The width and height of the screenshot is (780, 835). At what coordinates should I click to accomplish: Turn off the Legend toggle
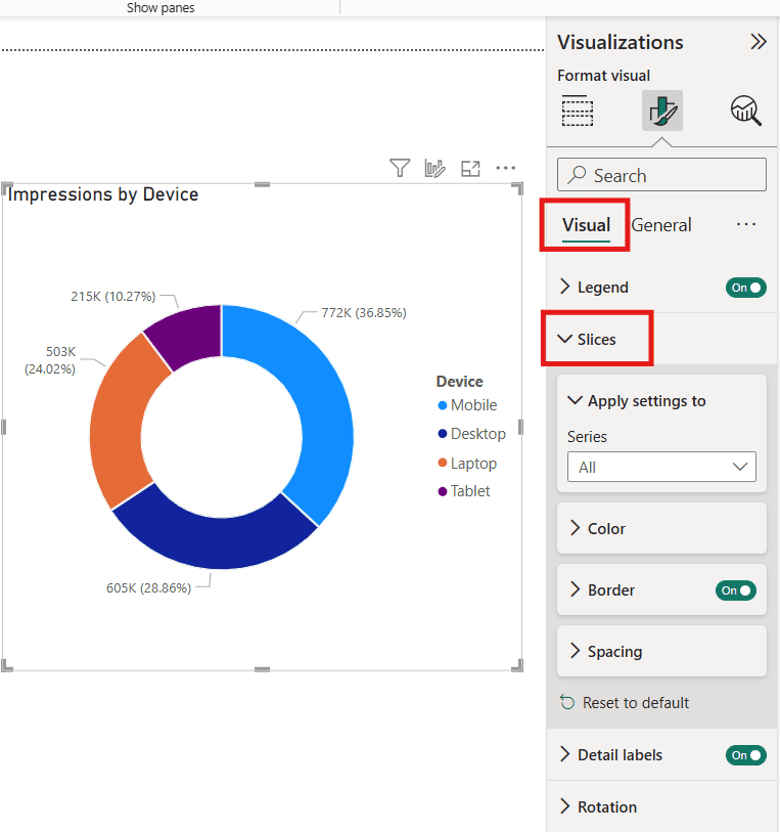point(746,288)
